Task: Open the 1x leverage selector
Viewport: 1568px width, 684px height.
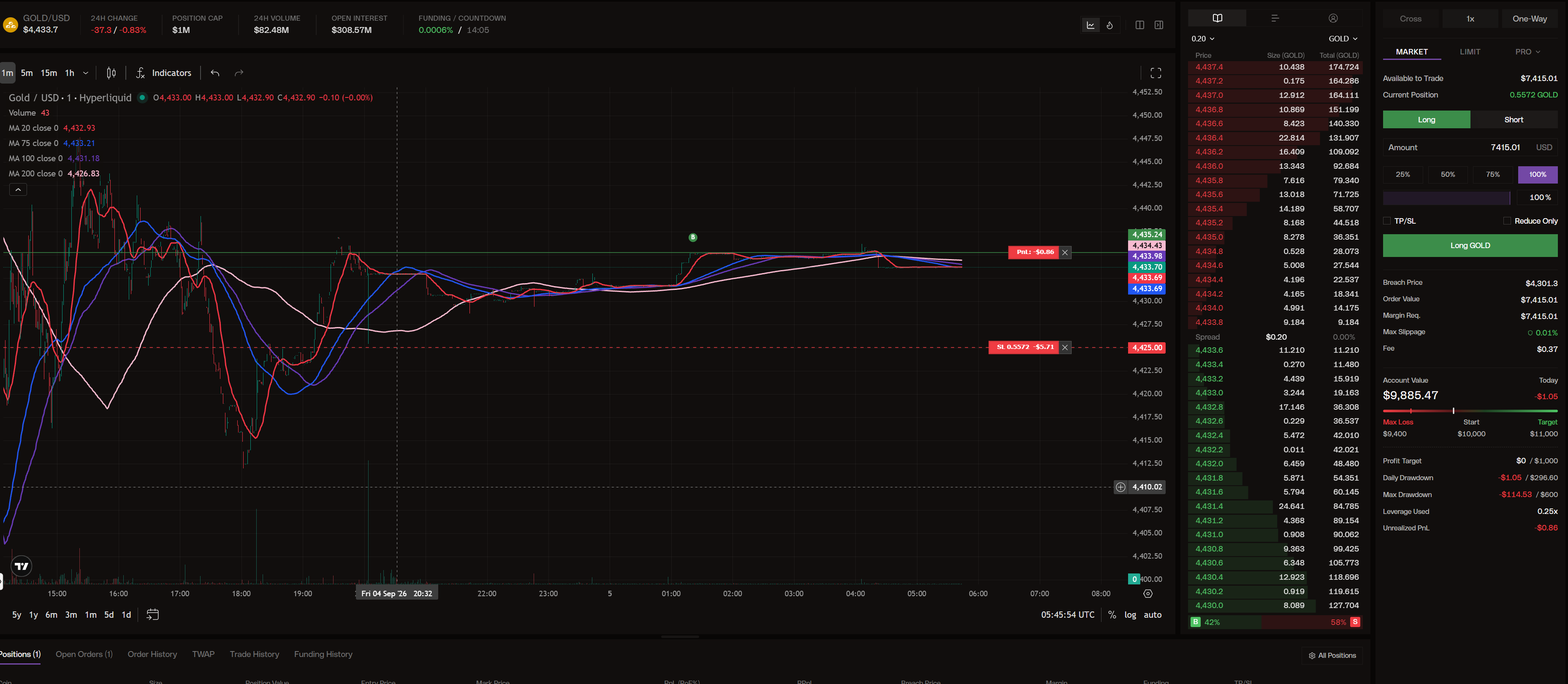Action: click(1470, 19)
